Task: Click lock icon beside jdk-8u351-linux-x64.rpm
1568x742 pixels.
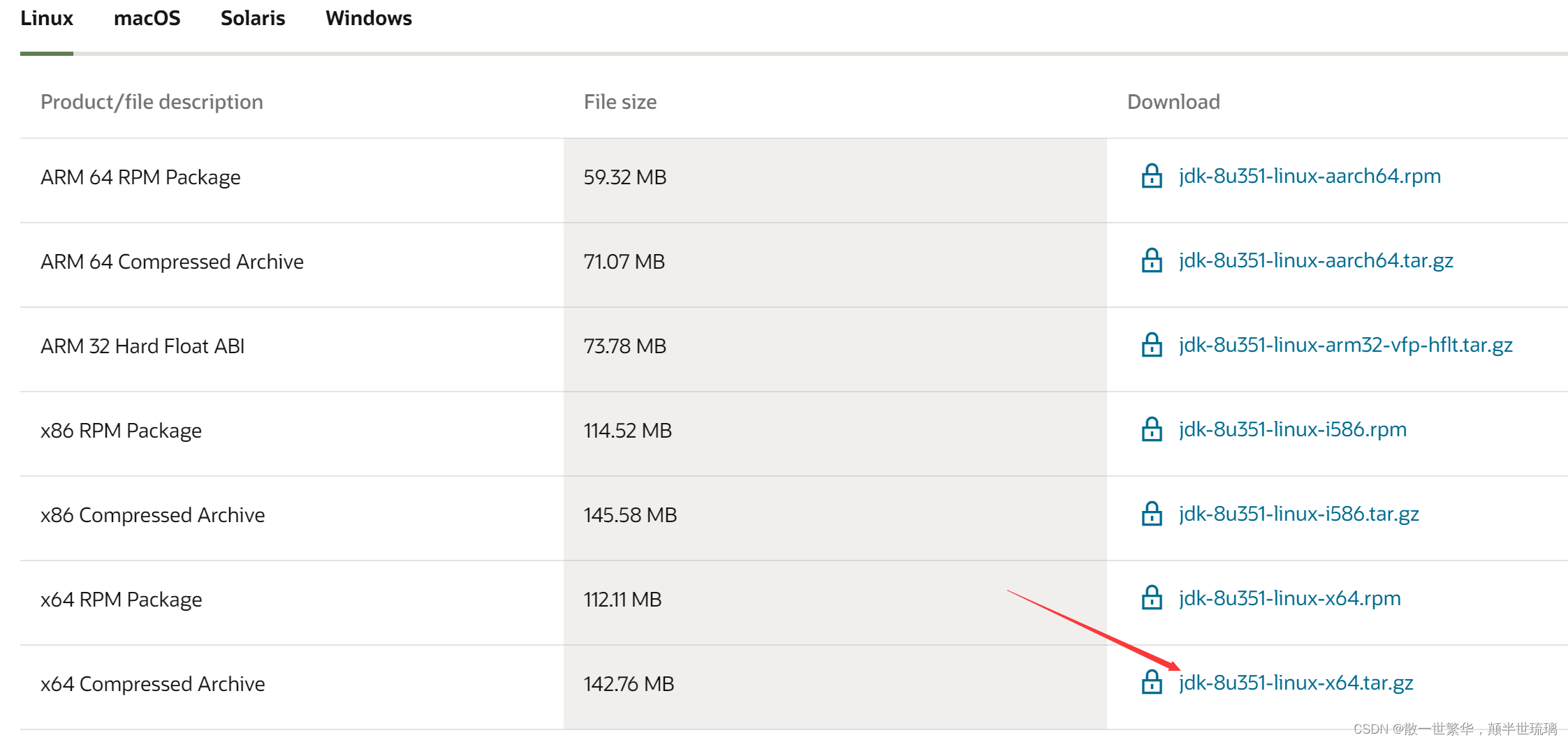Action: (1152, 598)
